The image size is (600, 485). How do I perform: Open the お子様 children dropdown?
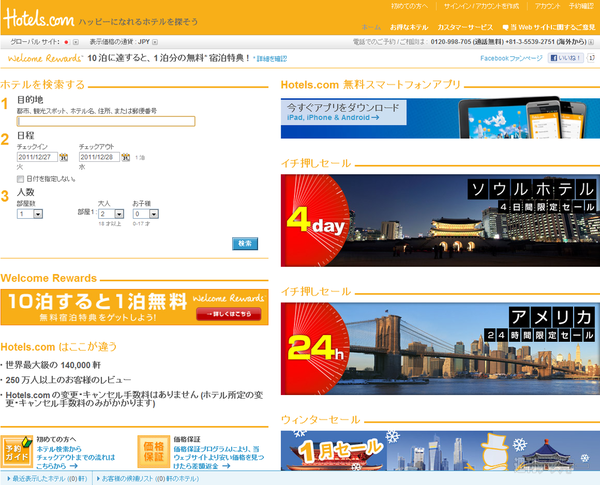click(146, 214)
